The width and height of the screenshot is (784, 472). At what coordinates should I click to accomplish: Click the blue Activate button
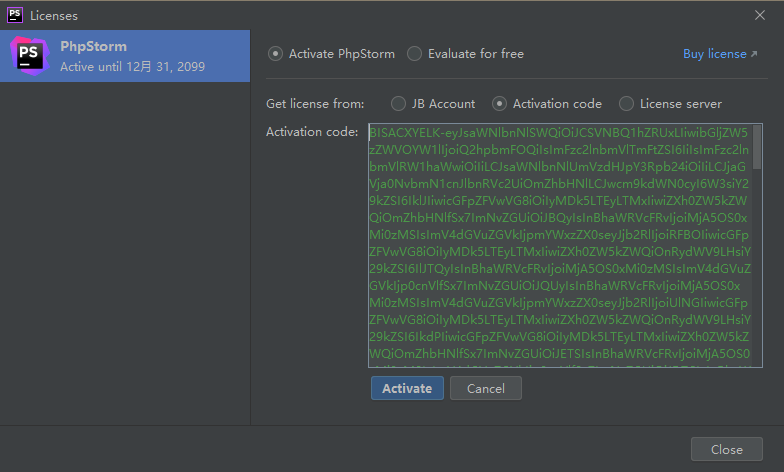pos(407,388)
